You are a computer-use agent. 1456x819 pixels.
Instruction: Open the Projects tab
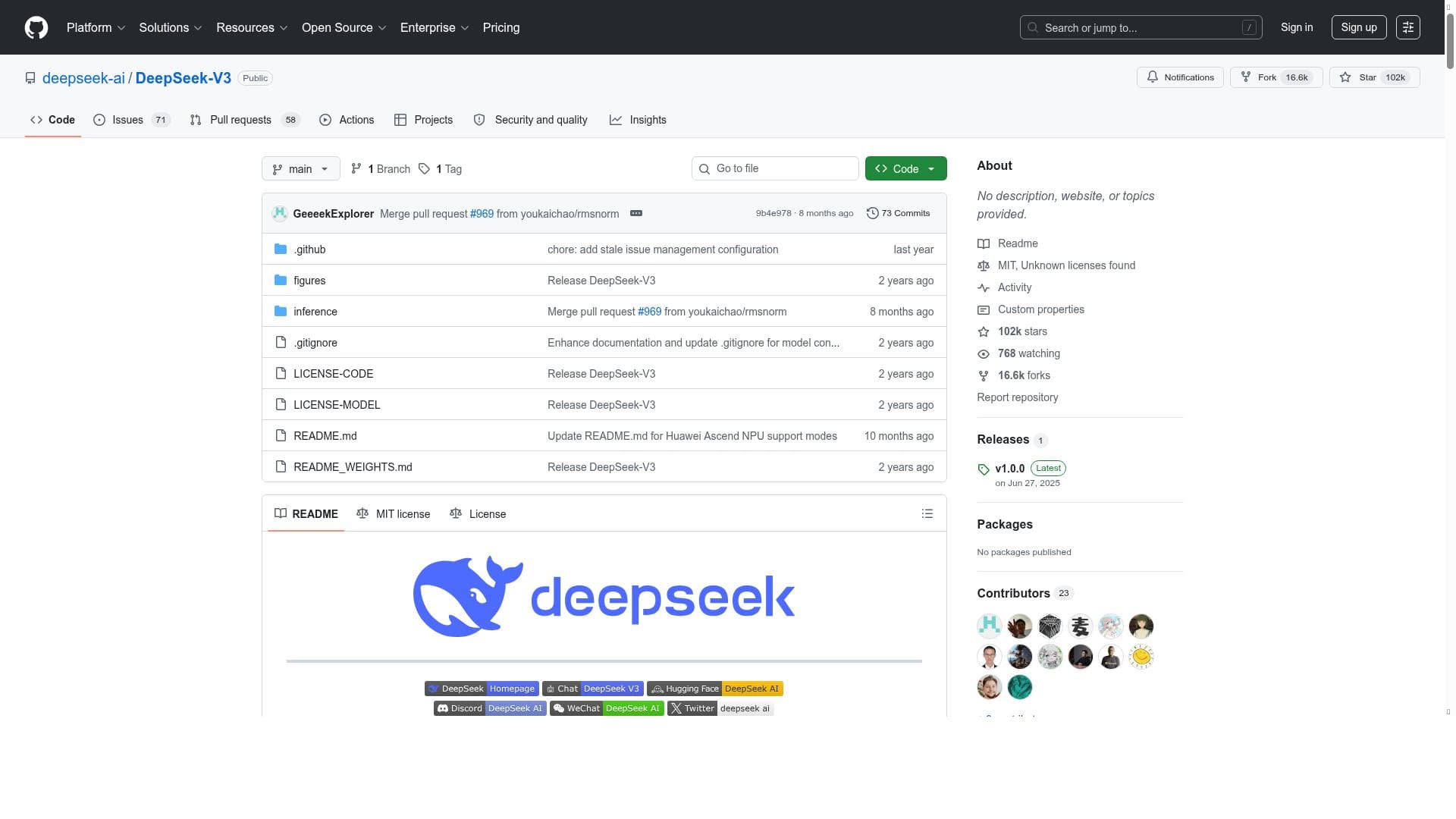pos(423,120)
